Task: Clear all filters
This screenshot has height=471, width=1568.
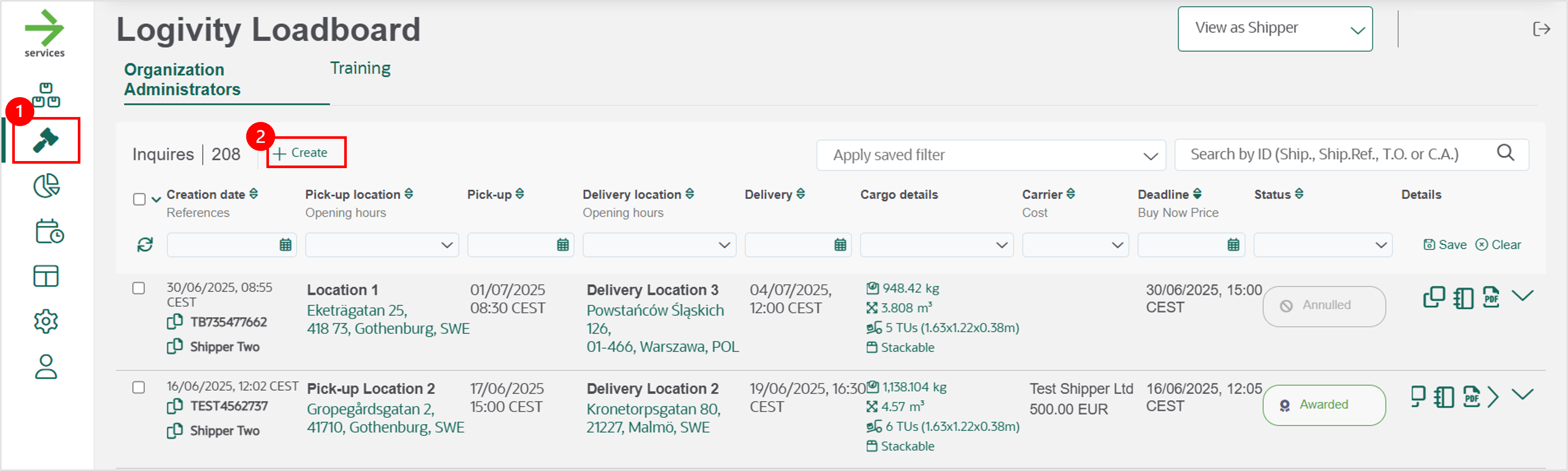Action: [x=1498, y=245]
